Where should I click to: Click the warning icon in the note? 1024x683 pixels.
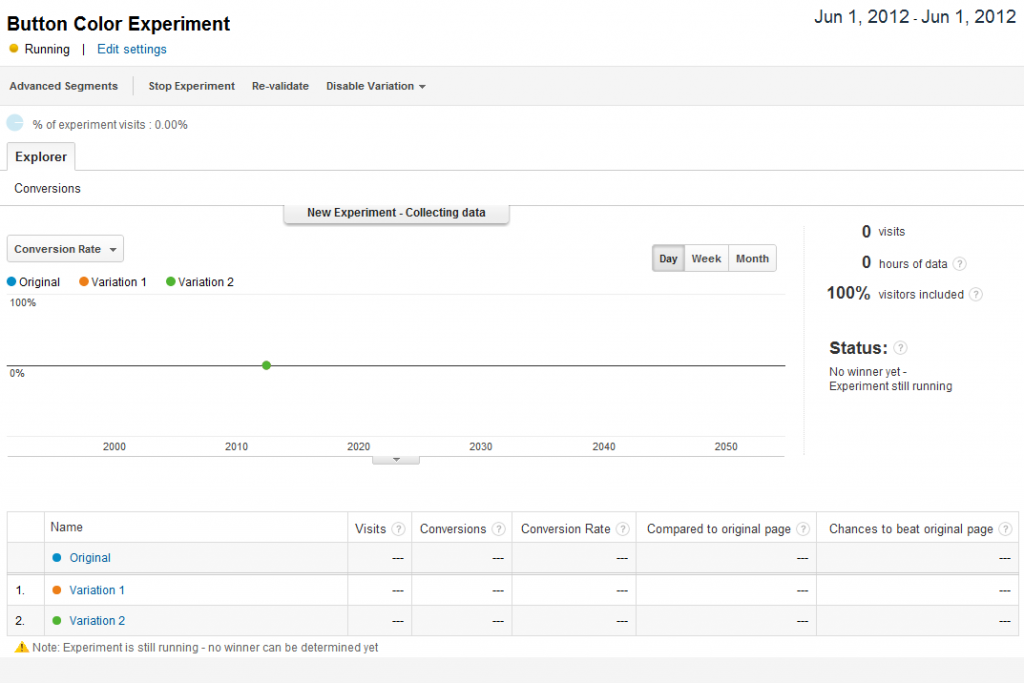pyautogui.click(x=22, y=647)
